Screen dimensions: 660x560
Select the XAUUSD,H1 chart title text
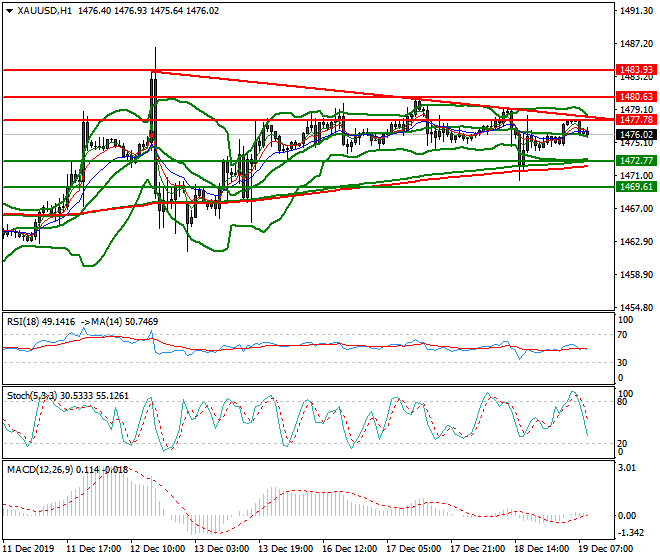[x=45, y=11]
